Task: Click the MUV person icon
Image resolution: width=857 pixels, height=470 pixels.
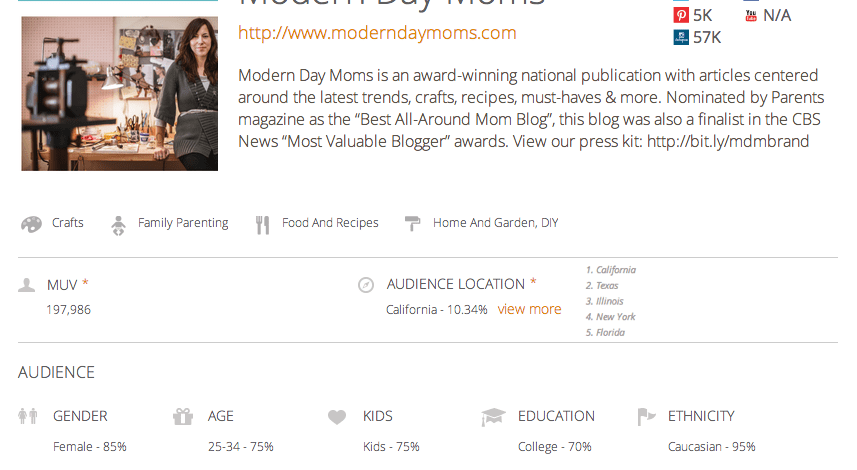Action: click(27, 285)
